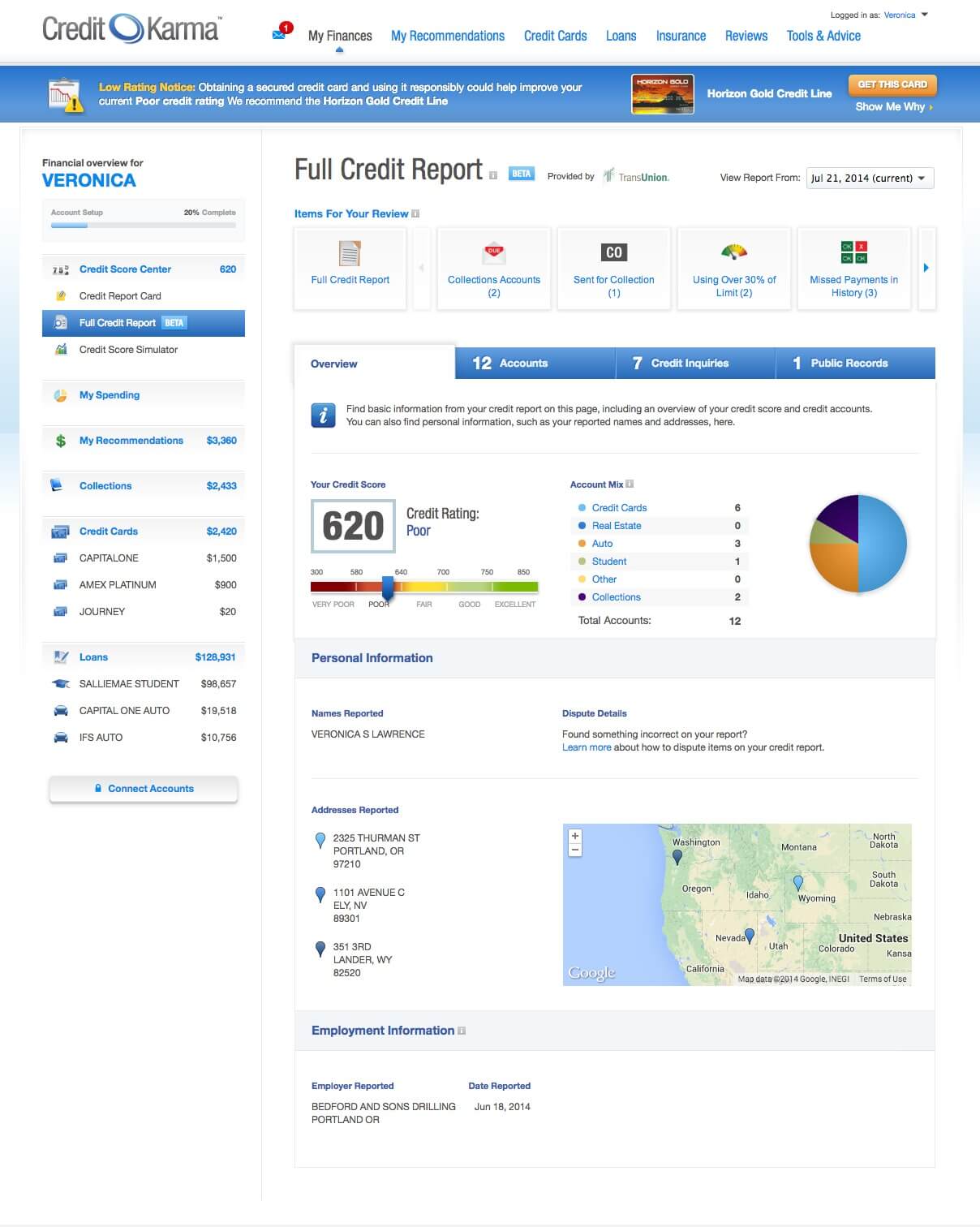980x1227 pixels.
Task: Open the AMEX PLATINUM card account
Action: [144, 585]
